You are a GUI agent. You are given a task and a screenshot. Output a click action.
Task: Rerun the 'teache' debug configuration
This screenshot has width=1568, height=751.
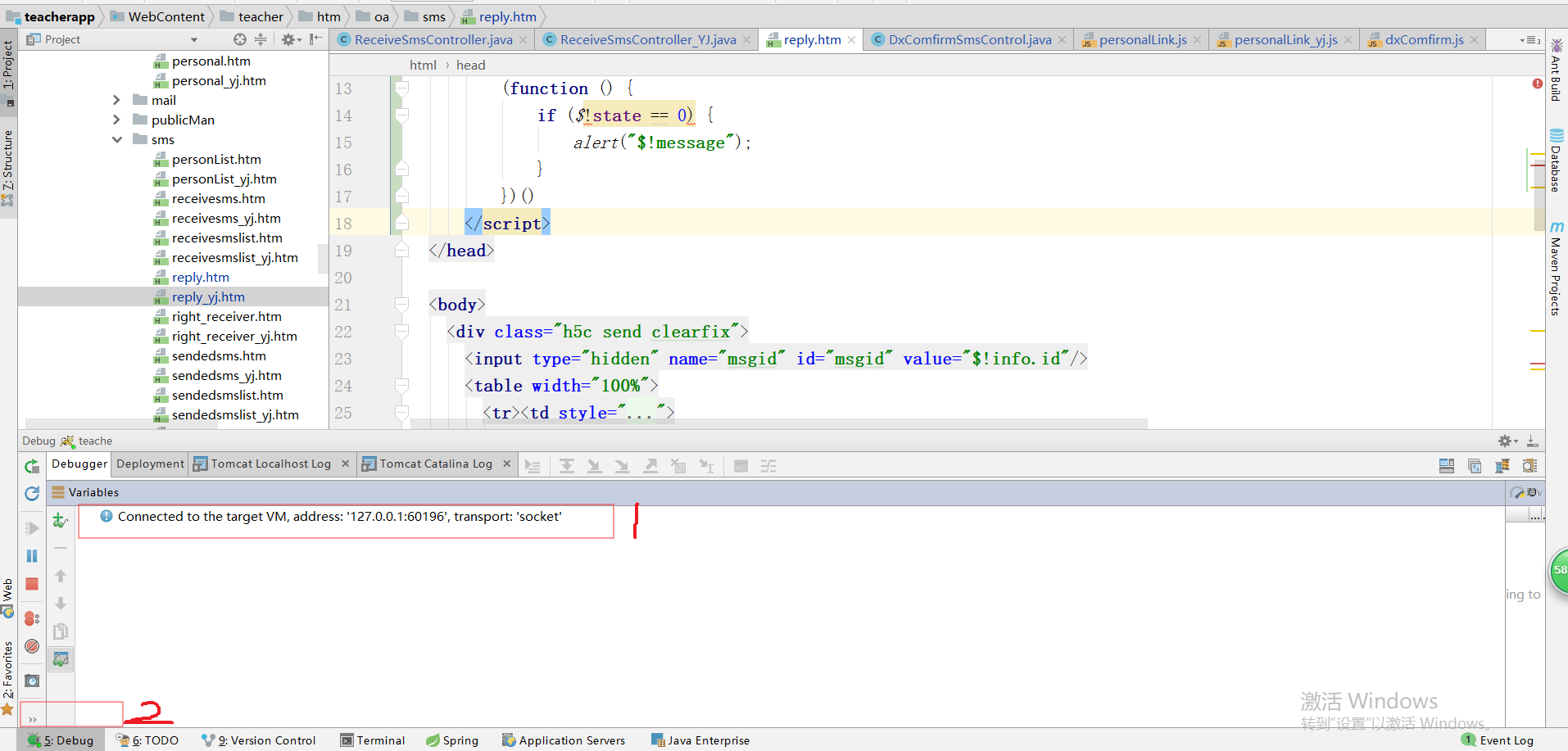click(31, 467)
